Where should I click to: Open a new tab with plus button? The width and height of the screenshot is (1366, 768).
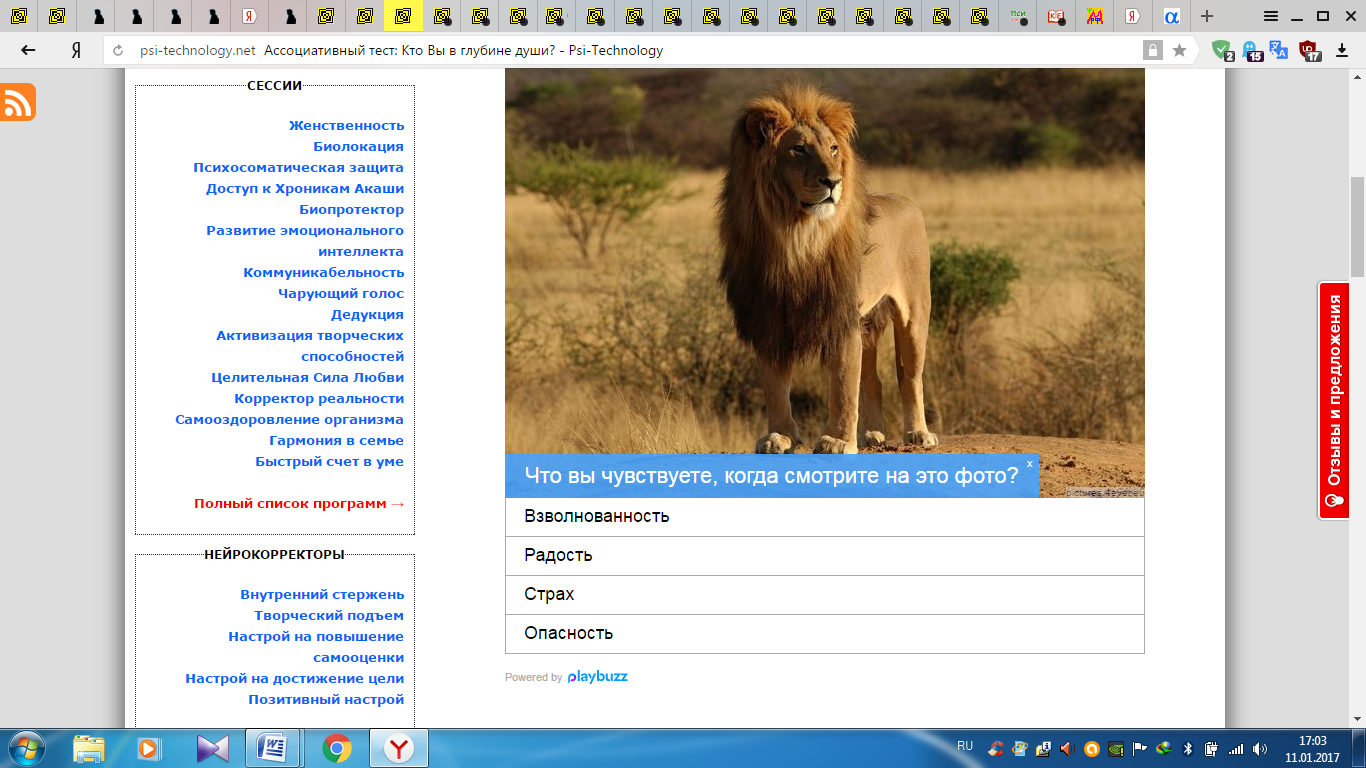coord(1207,16)
